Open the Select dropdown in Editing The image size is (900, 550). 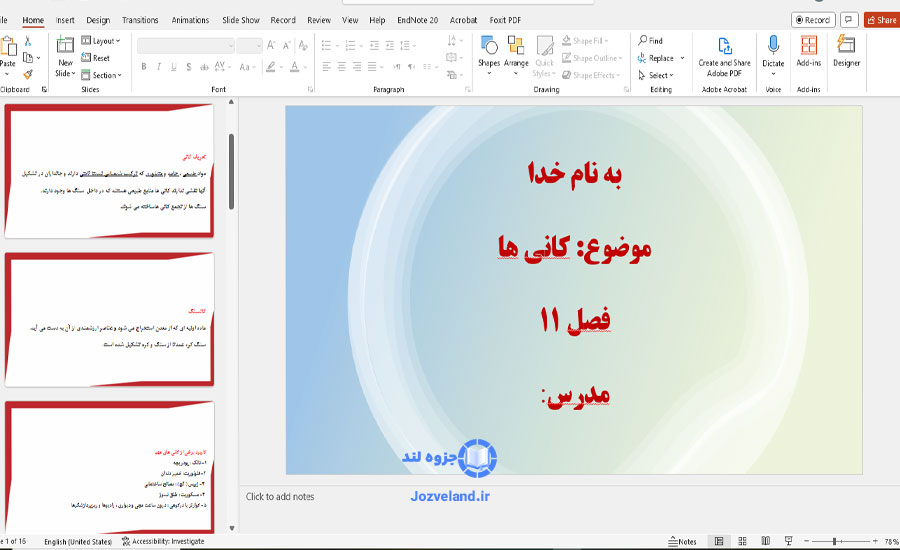pos(656,75)
